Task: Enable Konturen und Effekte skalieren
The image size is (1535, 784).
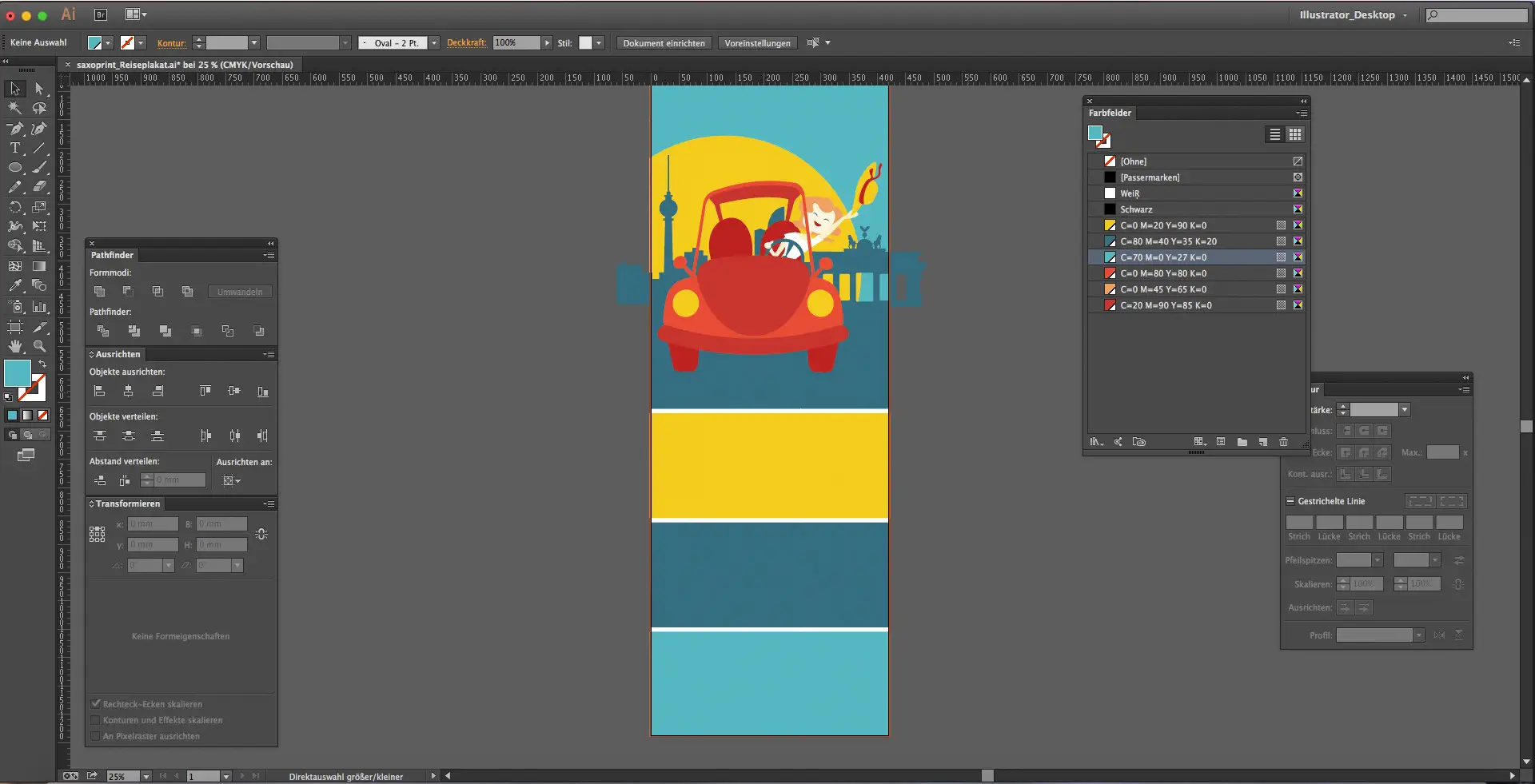Action: click(96, 720)
